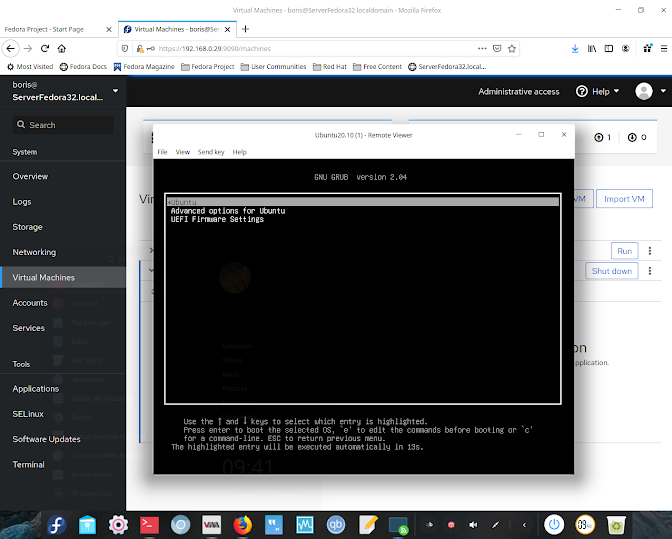Open Red Hat bookmarks folder

coord(330,66)
